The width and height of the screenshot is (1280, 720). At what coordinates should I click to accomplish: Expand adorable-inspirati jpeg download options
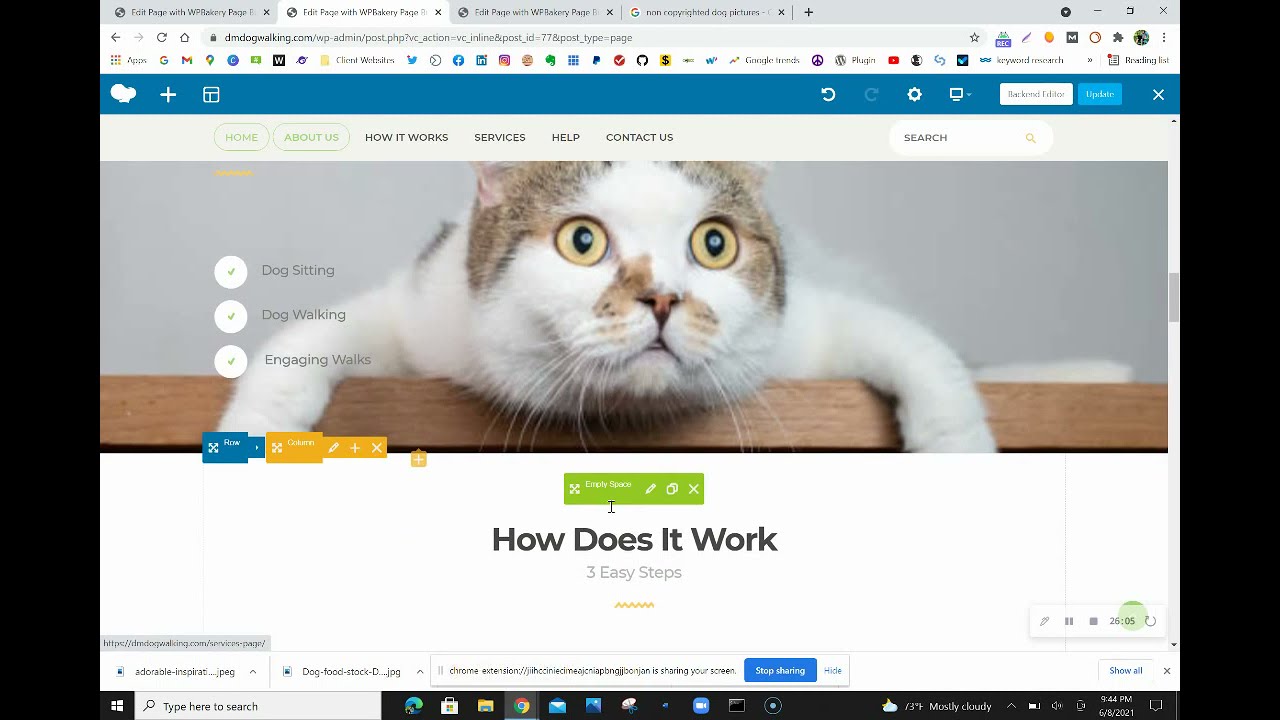(252, 671)
